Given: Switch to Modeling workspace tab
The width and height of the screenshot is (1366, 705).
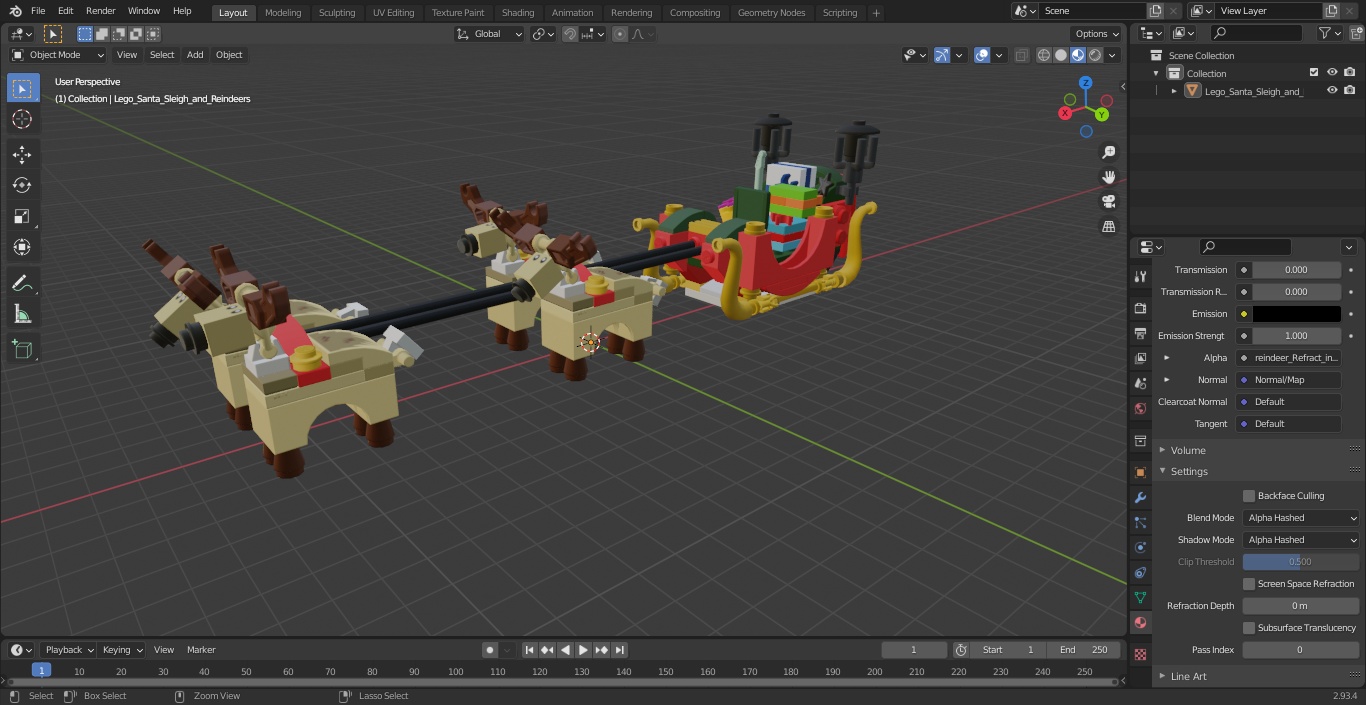Looking at the screenshot, I should coord(283,13).
